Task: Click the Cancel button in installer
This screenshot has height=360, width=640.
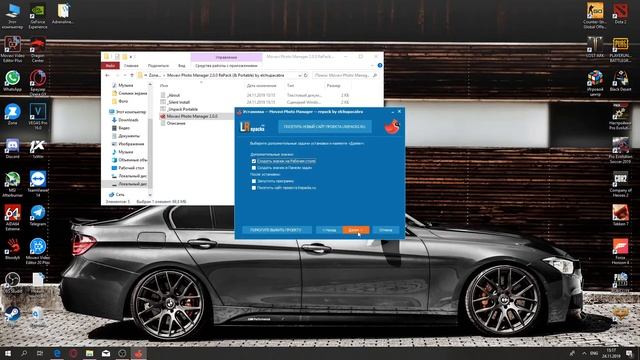Action: click(386, 230)
